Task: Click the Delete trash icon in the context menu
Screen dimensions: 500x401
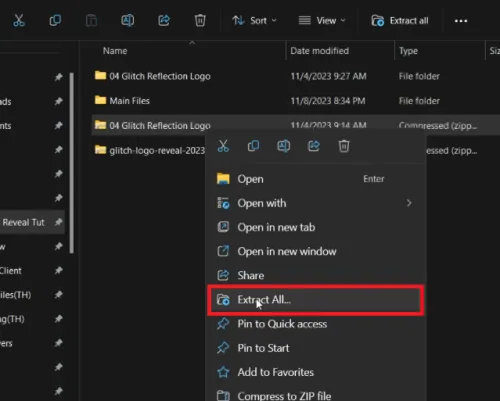Action: point(344,146)
